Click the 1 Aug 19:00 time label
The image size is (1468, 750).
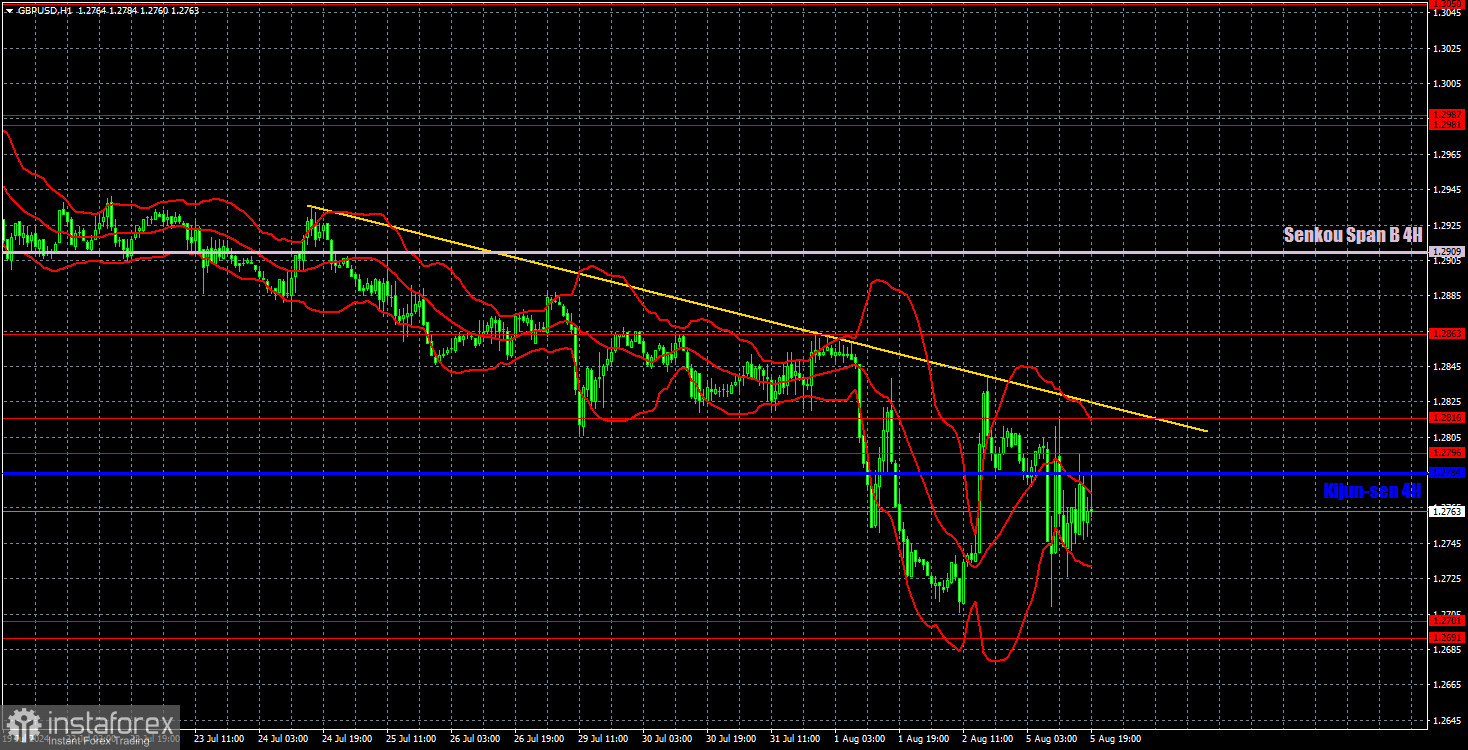click(x=924, y=739)
